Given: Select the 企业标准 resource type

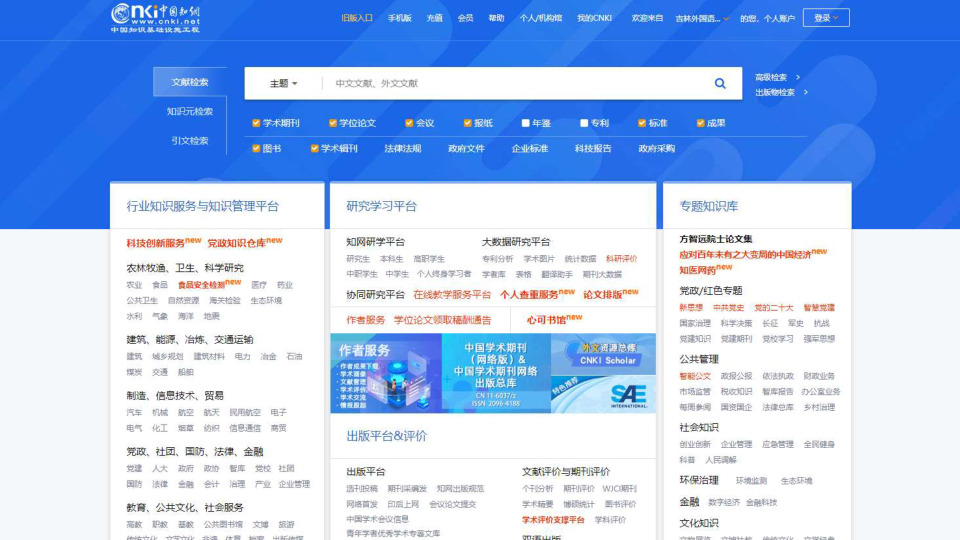Looking at the screenshot, I should point(530,148).
